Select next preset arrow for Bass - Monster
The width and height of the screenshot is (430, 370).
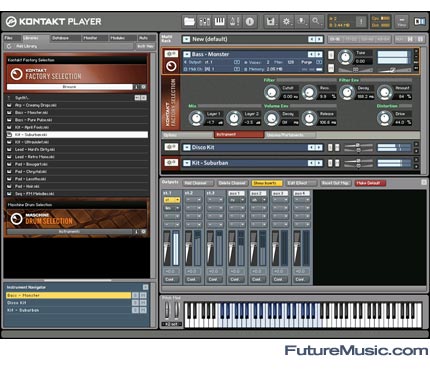pyautogui.click(x=319, y=54)
